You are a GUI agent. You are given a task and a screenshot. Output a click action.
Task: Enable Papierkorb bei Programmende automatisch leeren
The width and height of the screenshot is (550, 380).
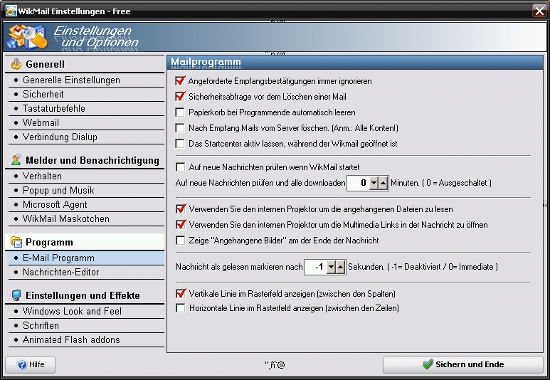[x=180, y=112]
